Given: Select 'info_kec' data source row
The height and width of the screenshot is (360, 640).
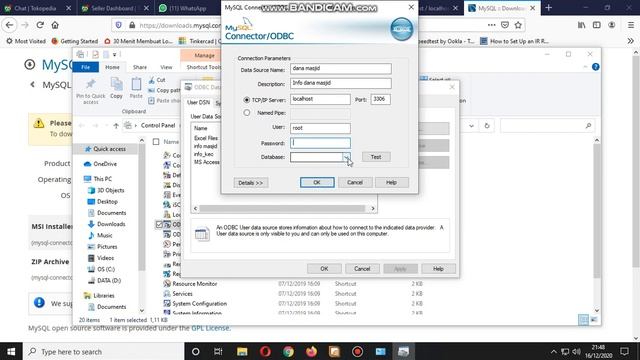Looking at the screenshot, I should pos(204,154).
